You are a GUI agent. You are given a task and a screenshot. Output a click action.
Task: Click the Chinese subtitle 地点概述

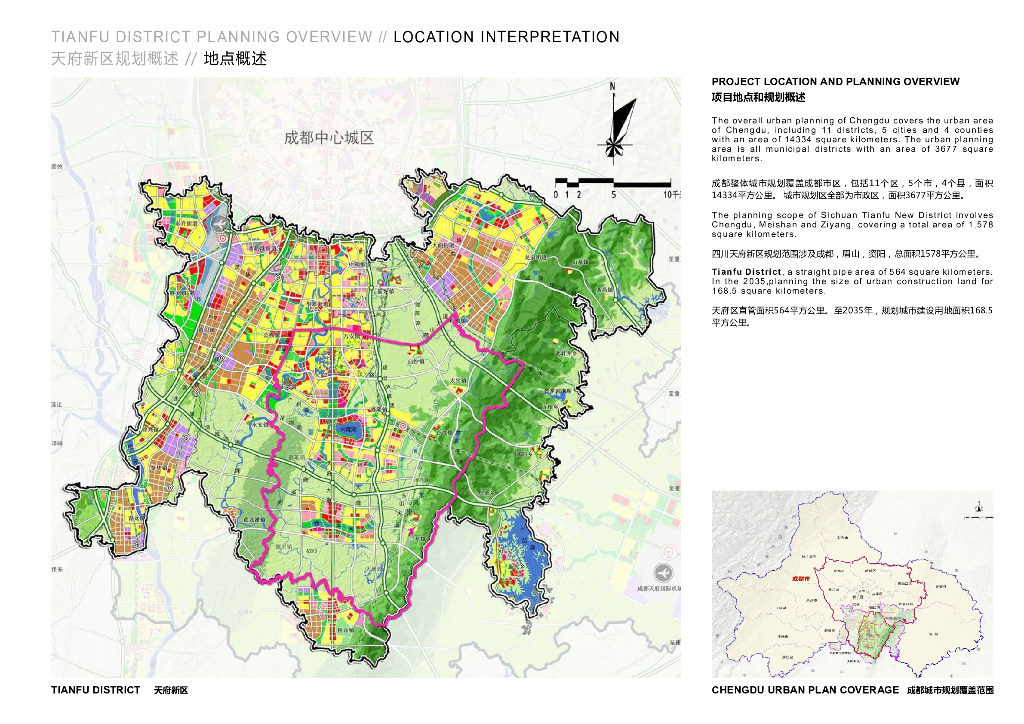click(235, 59)
